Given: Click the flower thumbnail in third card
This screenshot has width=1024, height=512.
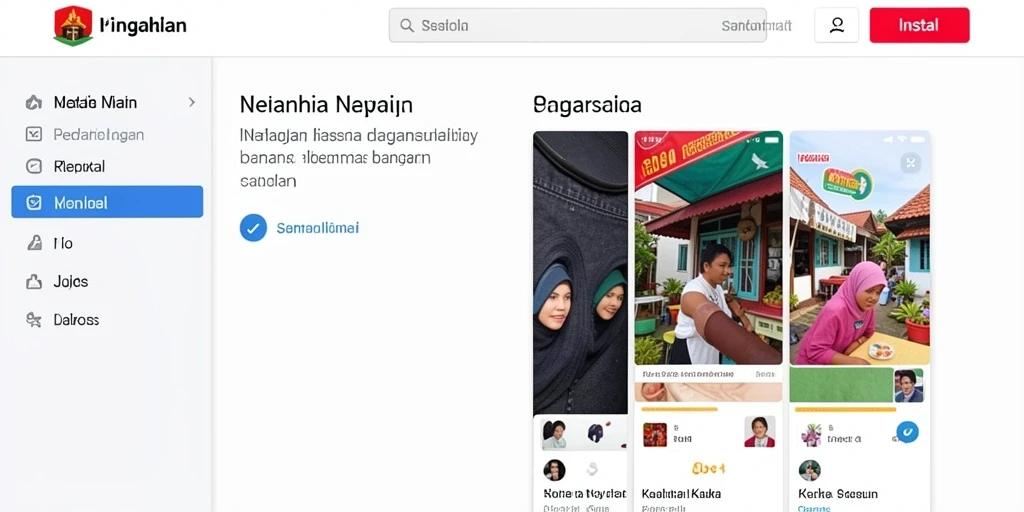Looking at the screenshot, I should tap(811, 434).
